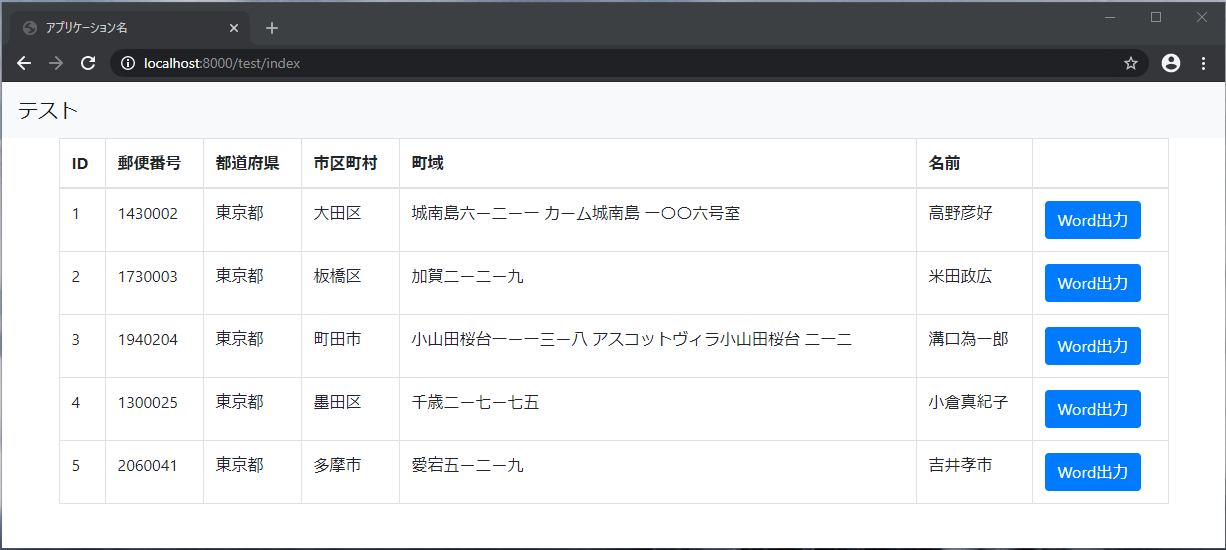Reload the page with refresh icon

88,63
